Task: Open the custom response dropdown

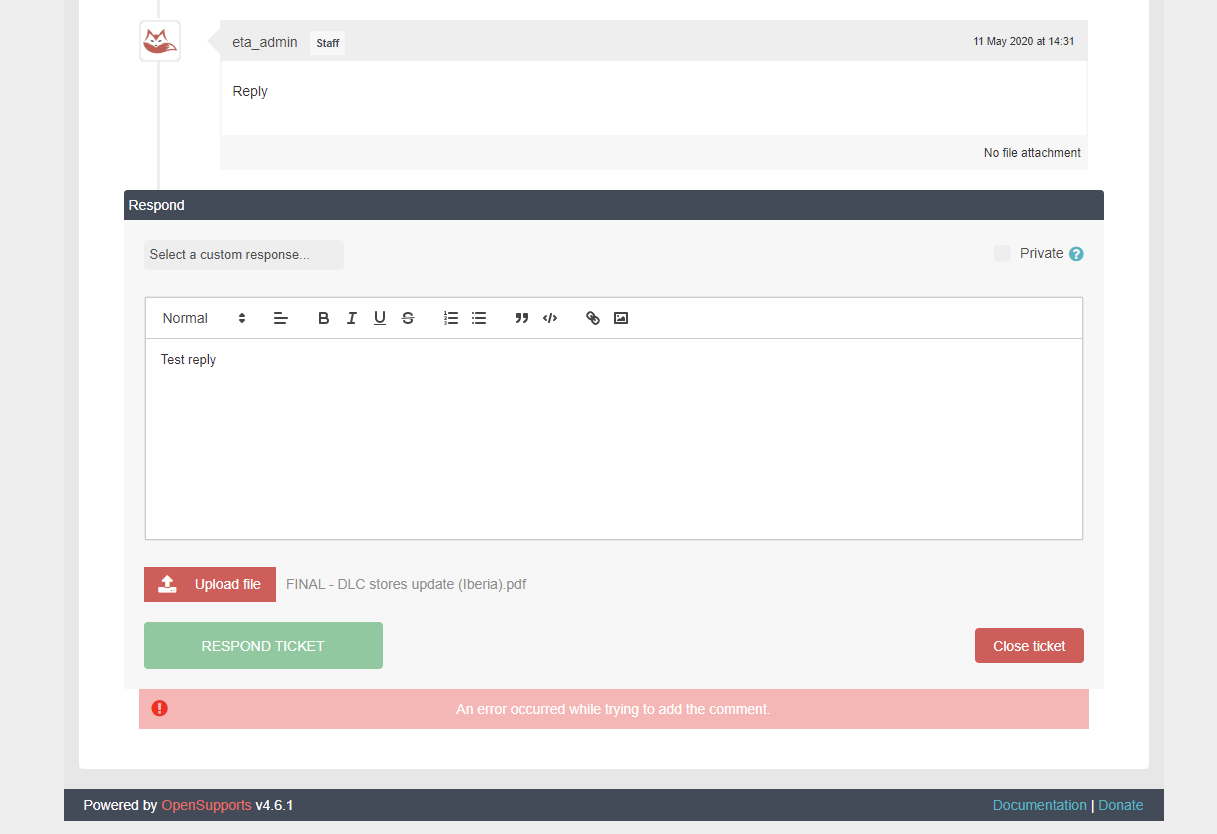Action: pyautogui.click(x=243, y=254)
